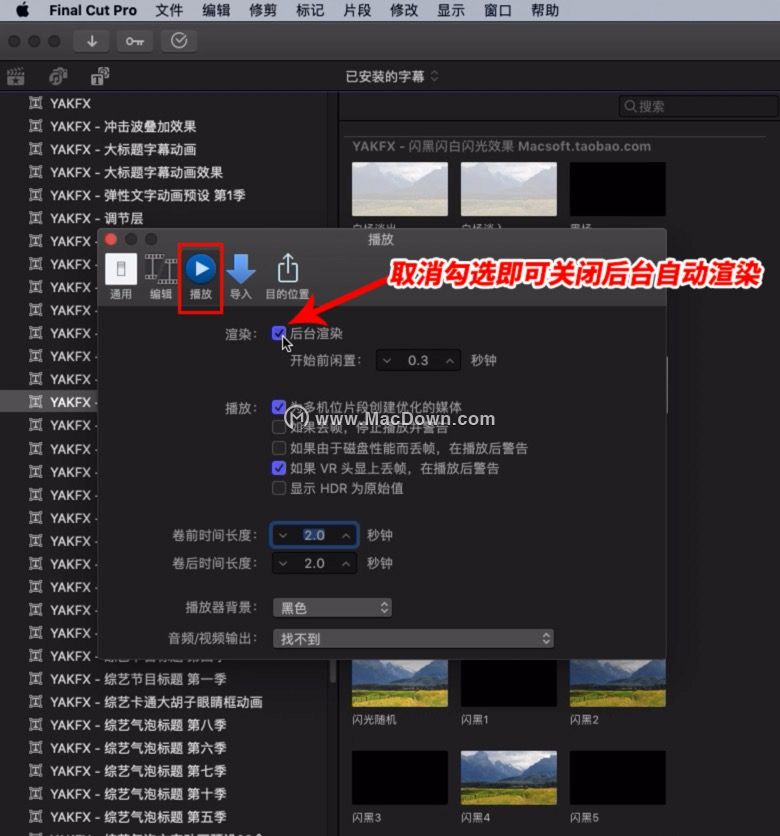780x836 pixels.
Task: Decrease 卷后时间长度 with down arrow
Action: coord(283,564)
